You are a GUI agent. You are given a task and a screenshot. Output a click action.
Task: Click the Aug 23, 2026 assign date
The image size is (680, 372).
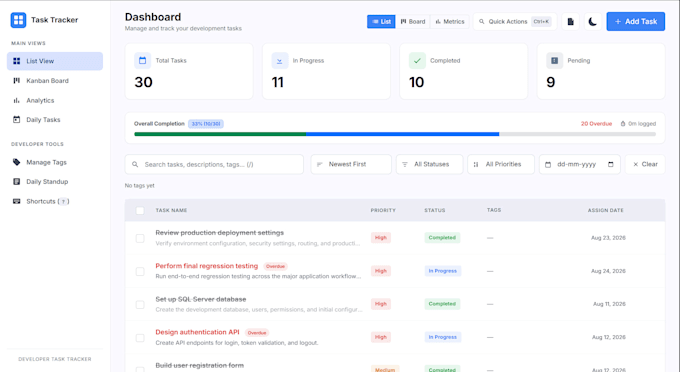pos(608,238)
